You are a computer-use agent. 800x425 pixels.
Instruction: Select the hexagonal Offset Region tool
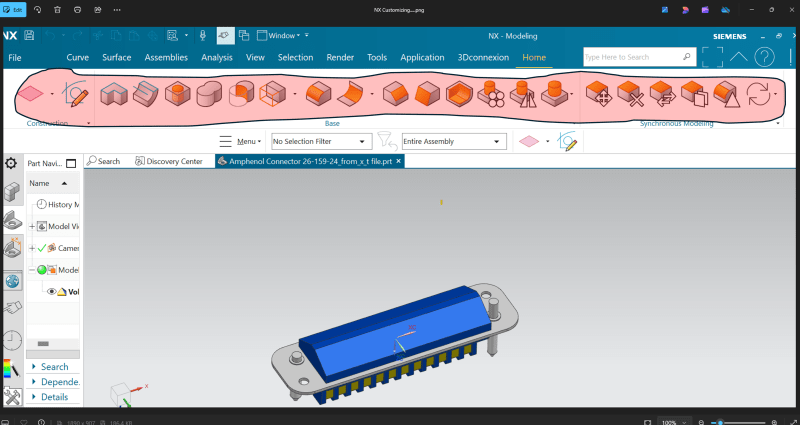[x=459, y=94]
